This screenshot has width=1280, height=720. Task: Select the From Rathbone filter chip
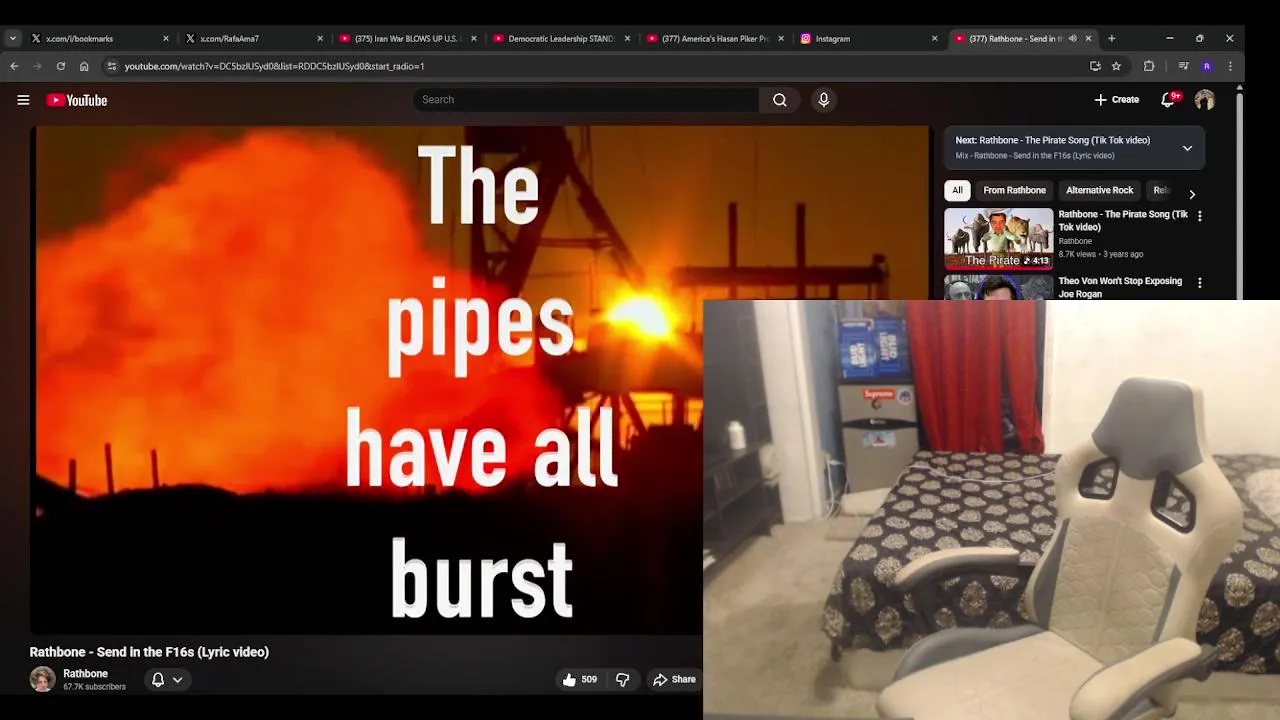click(1014, 190)
